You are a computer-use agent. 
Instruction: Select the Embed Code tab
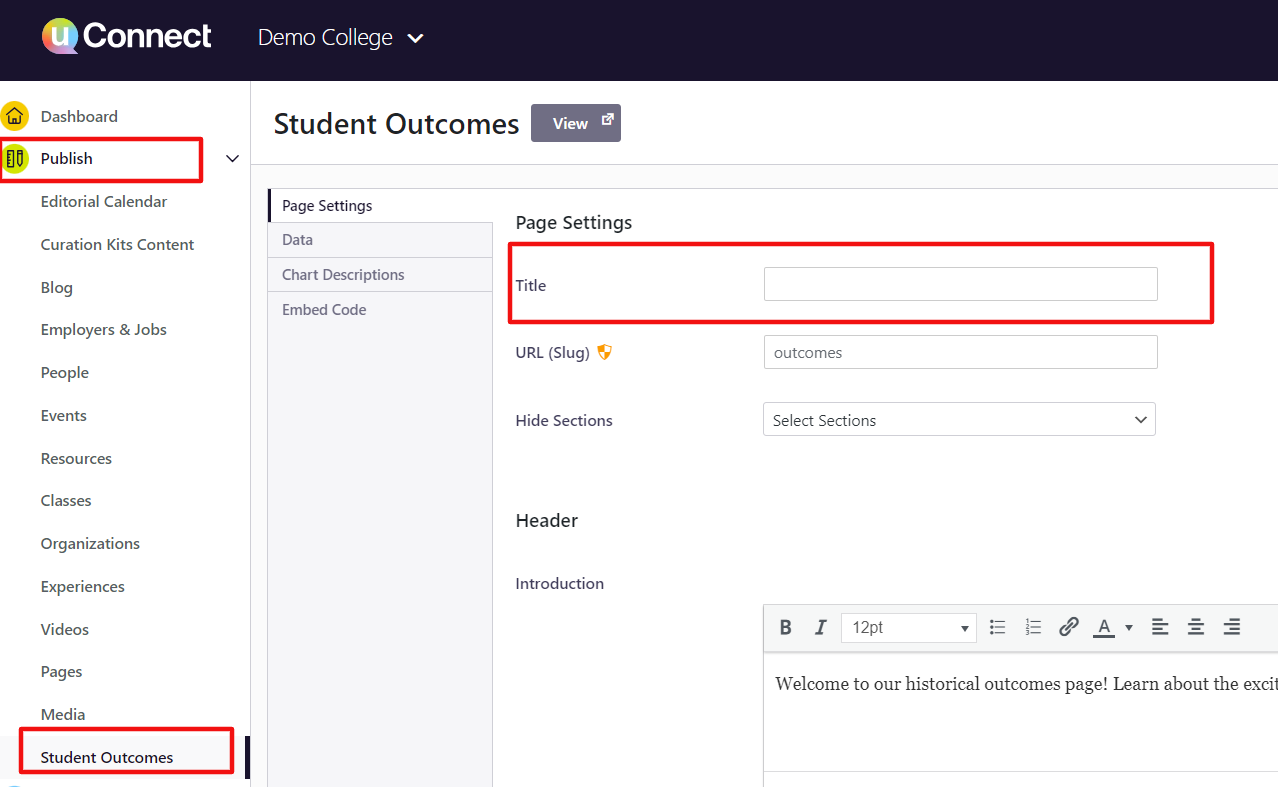pos(324,310)
